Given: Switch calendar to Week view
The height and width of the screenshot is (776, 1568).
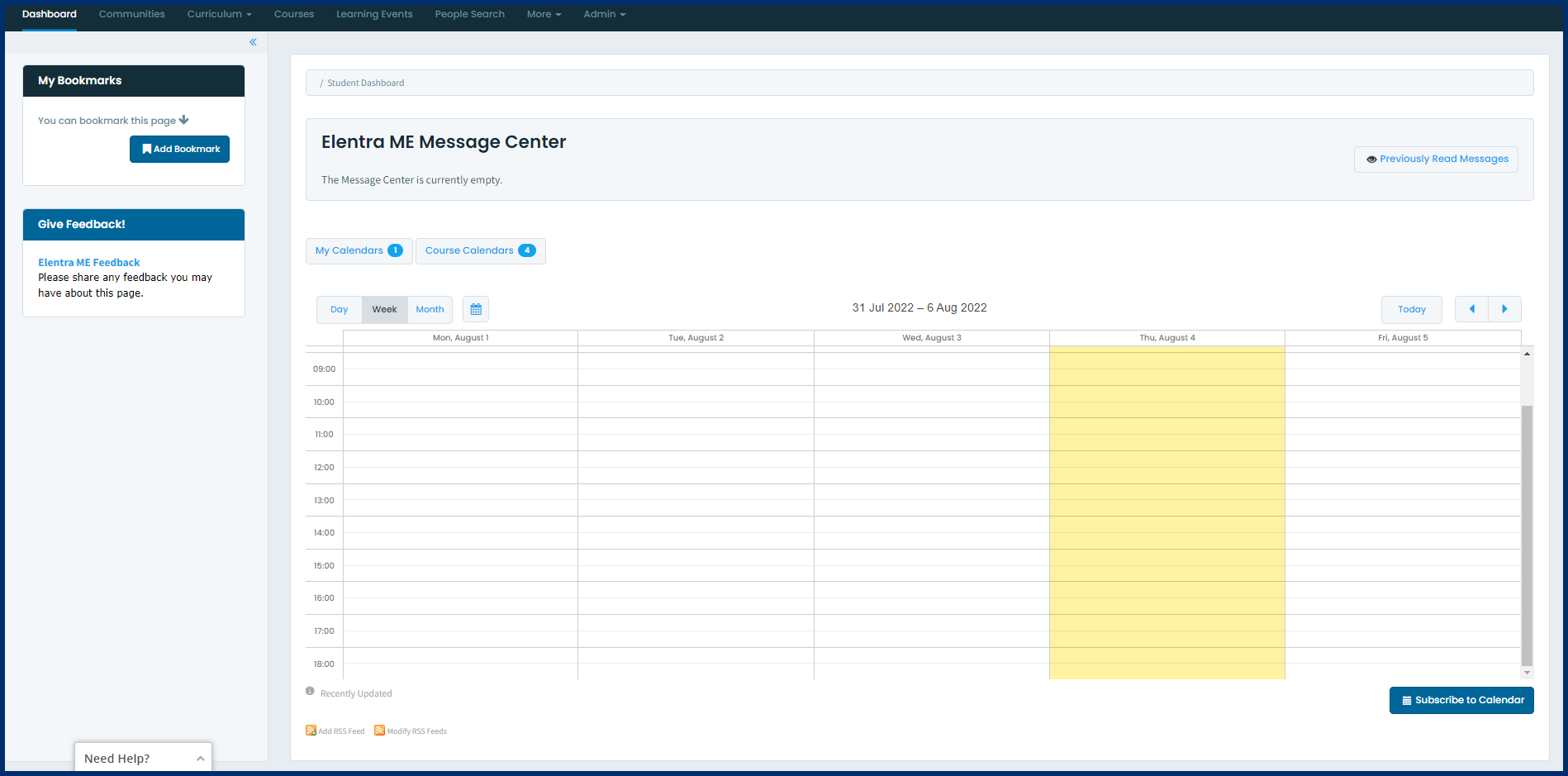Looking at the screenshot, I should (x=384, y=309).
